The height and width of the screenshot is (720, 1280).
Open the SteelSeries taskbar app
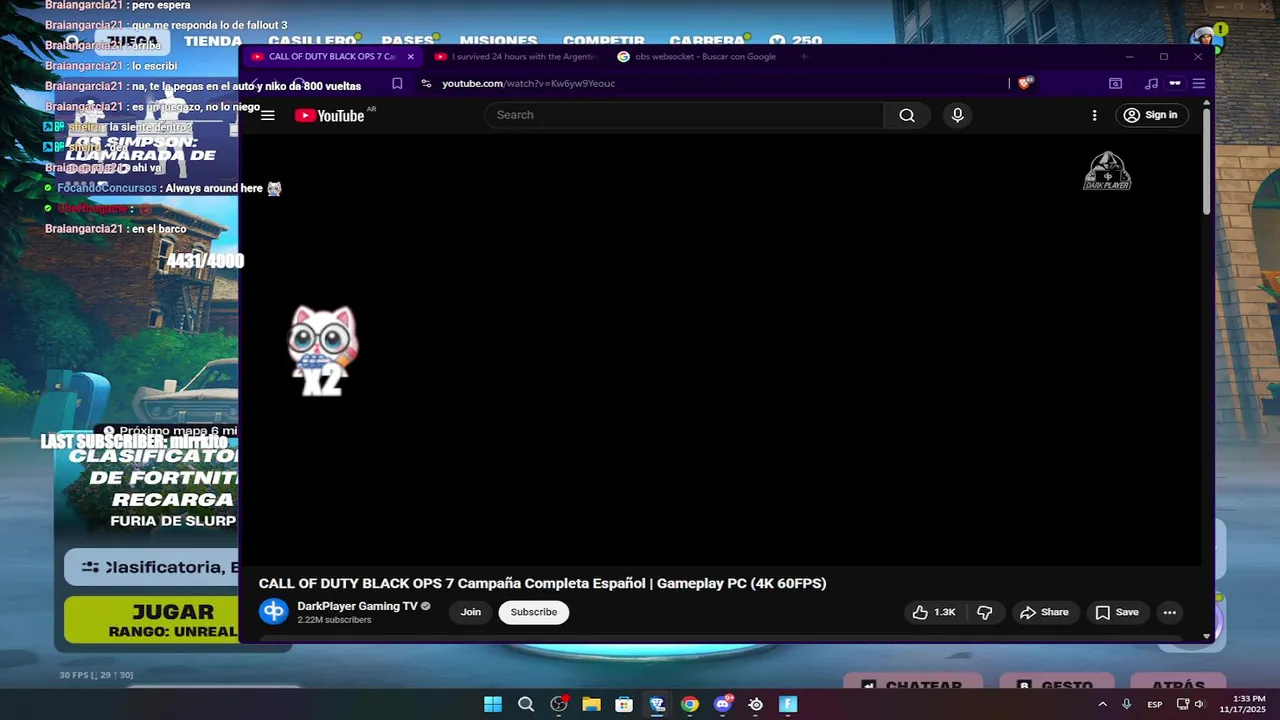pos(756,704)
